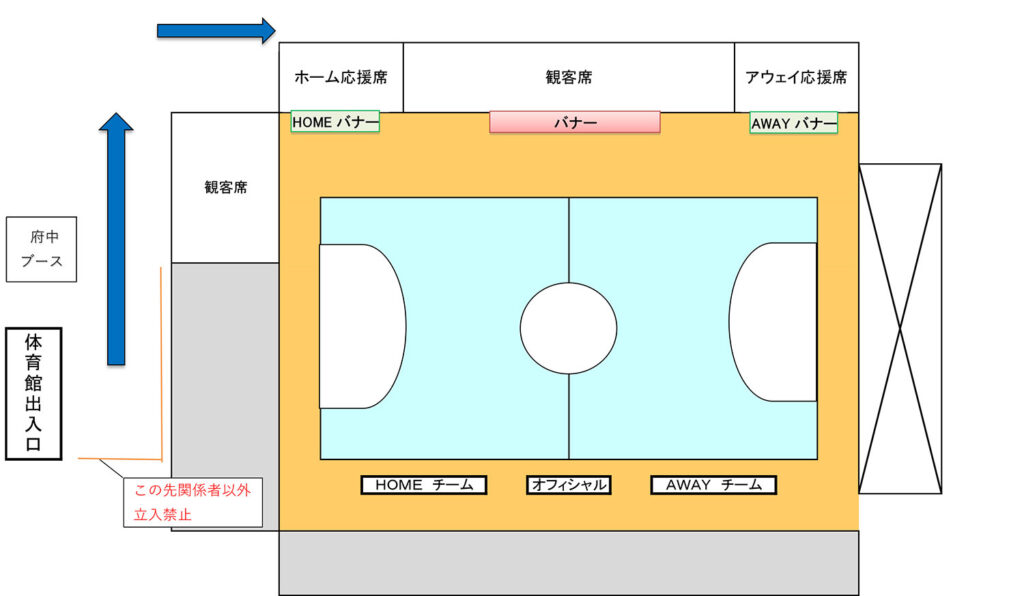Click the center circle of the court
Image resolution: width=1024 pixels, height=596 pixels.
point(568,329)
